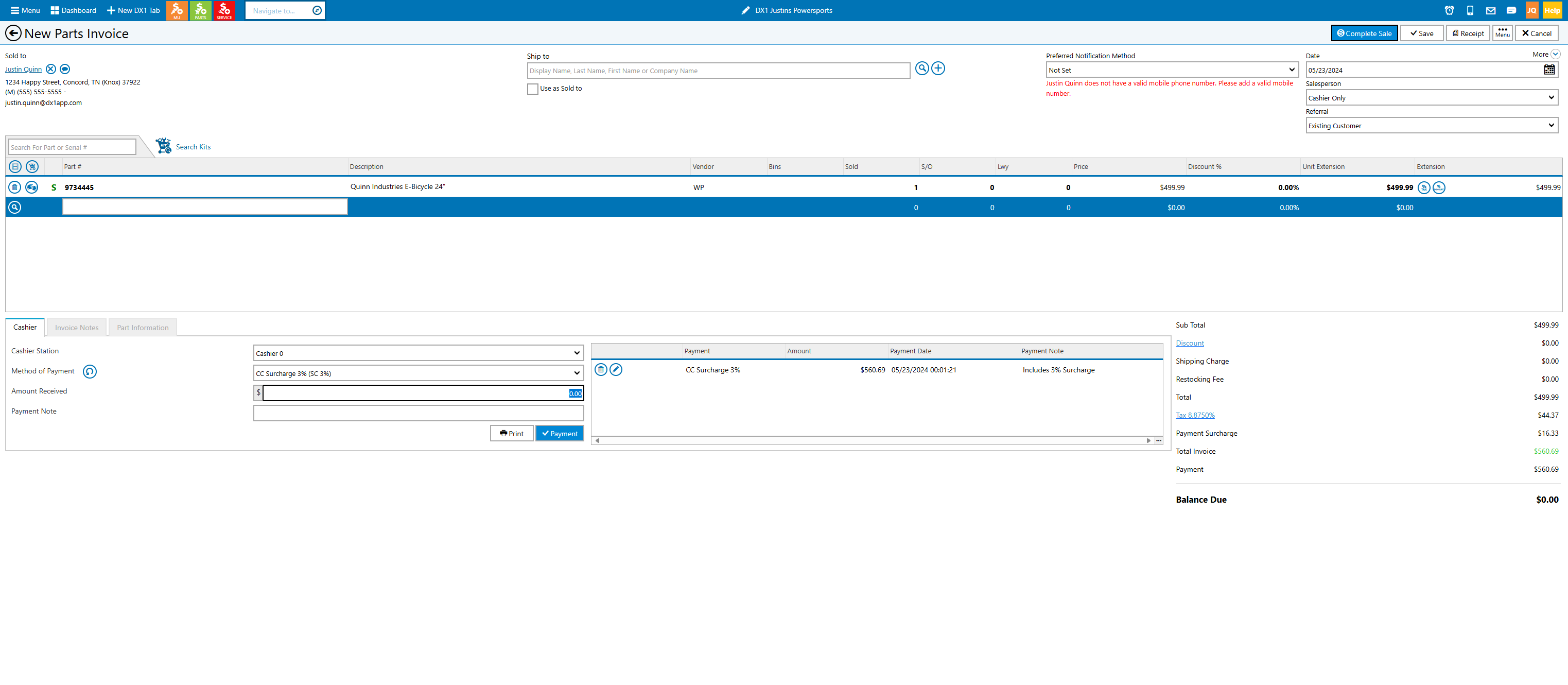Open the envelope mail icon in top bar
The height and width of the screenshot is (685, 1568).
pyautogui.click(x=1491, y=10)
